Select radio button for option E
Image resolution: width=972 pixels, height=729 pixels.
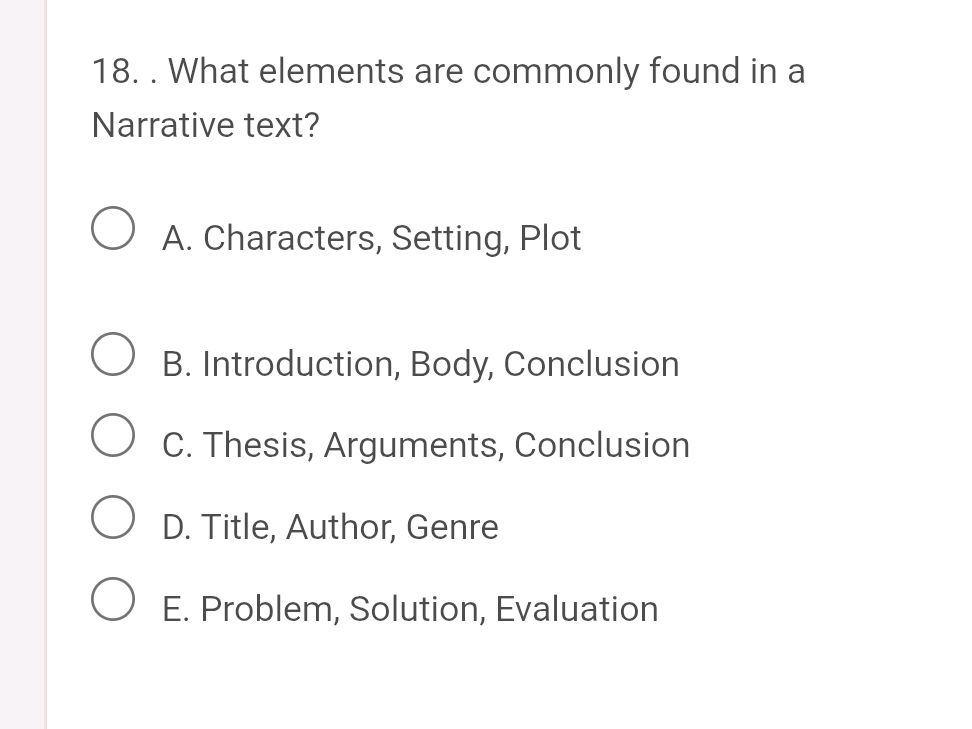[112, 598]
